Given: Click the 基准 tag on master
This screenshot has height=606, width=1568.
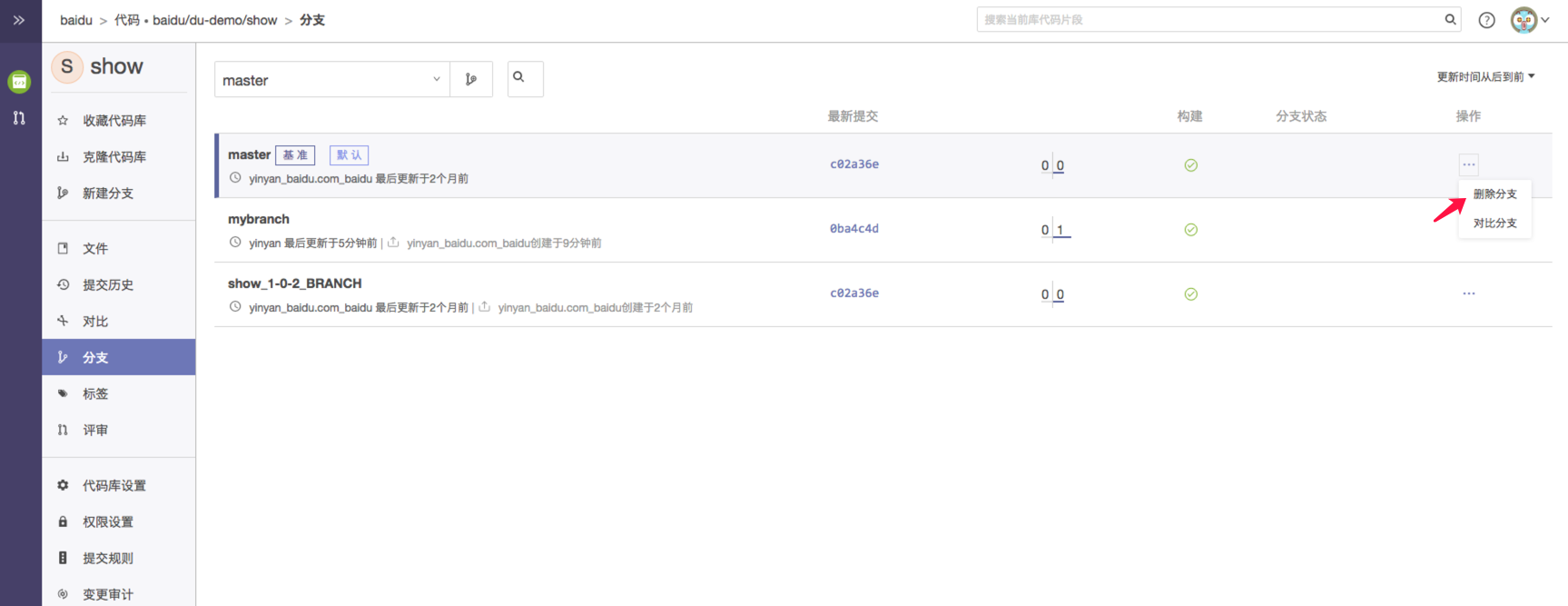Looking at the screenshot, I should tap(295, 155).
